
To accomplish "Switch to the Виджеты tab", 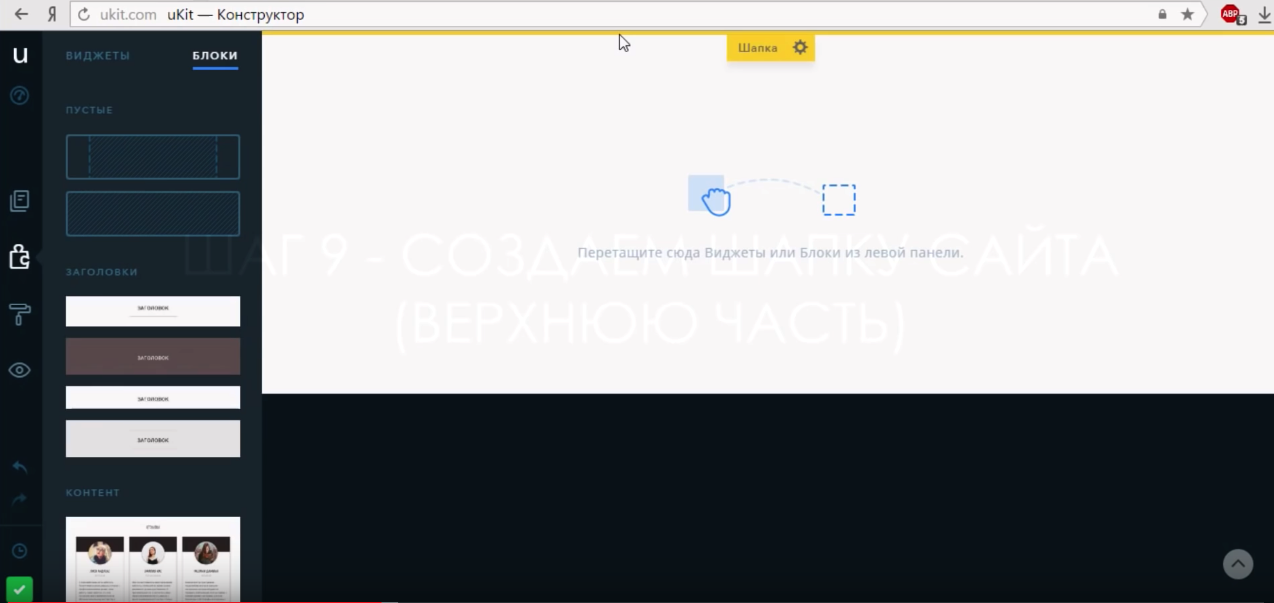I will [98, 56].
